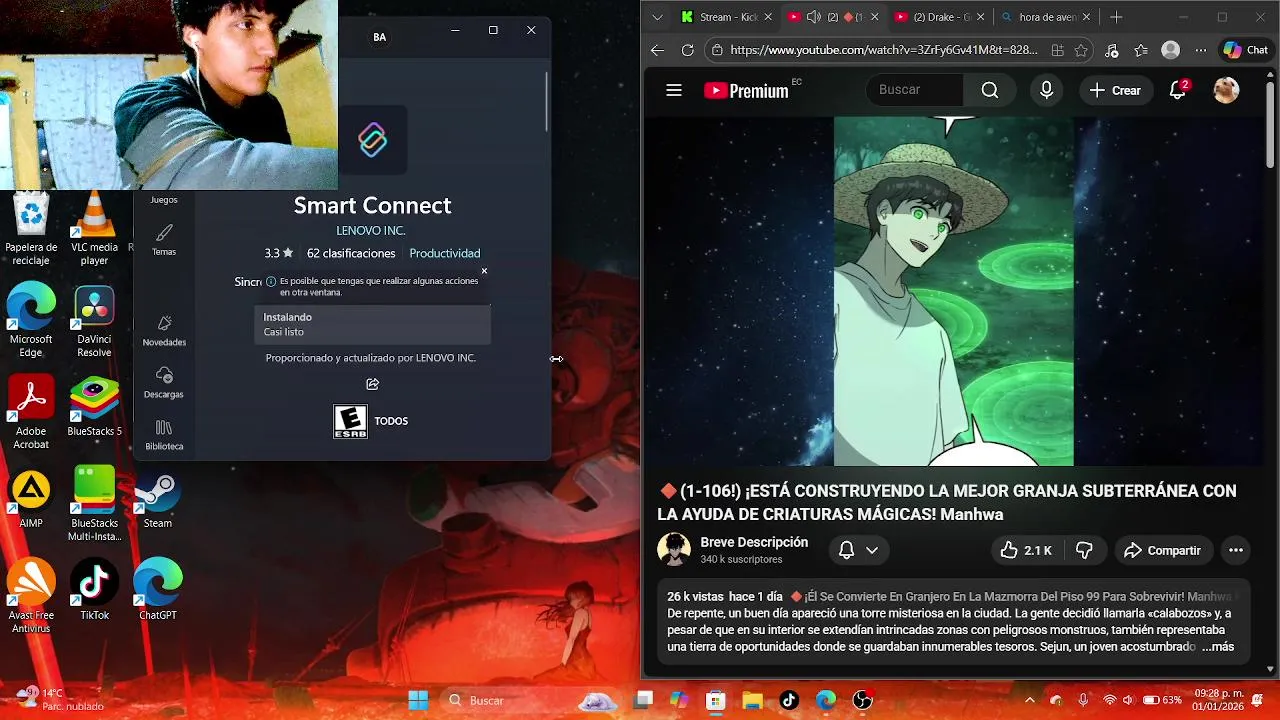Open Novedades in Microsoft Store sidebar
1280x720 pixels.
pos(164,331)
